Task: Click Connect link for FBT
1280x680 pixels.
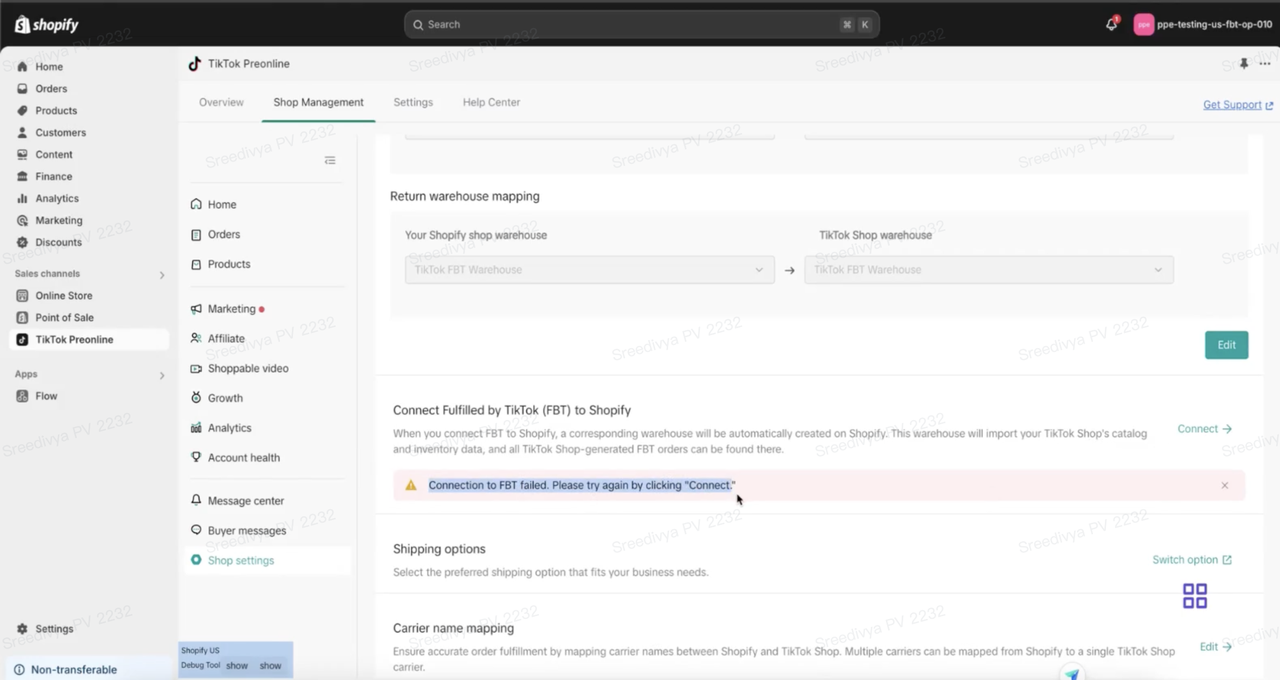Action: pyautogui.click(x=1204, y=429)
